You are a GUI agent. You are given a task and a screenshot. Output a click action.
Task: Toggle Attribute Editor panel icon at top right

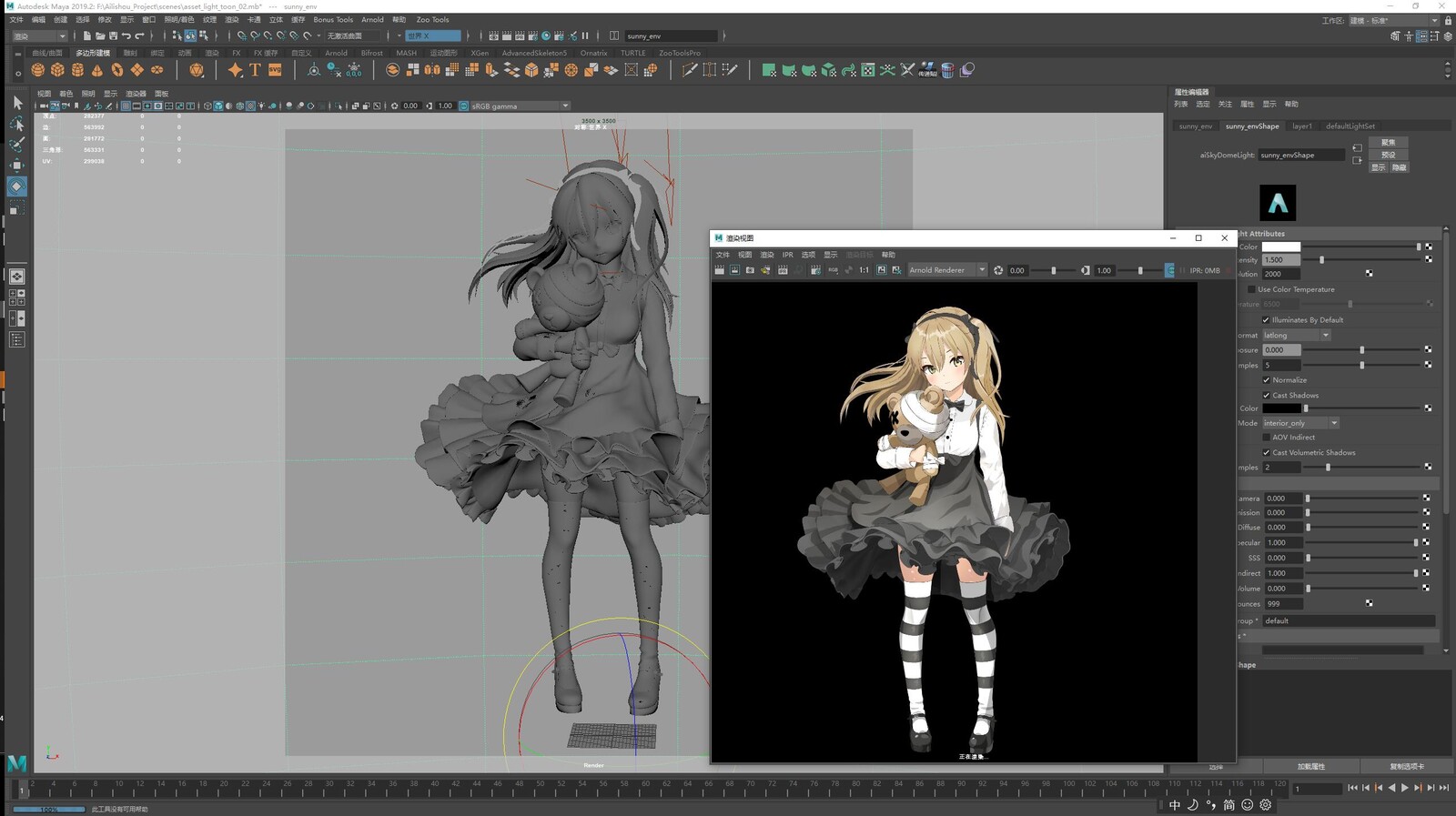pos(1421,36)
